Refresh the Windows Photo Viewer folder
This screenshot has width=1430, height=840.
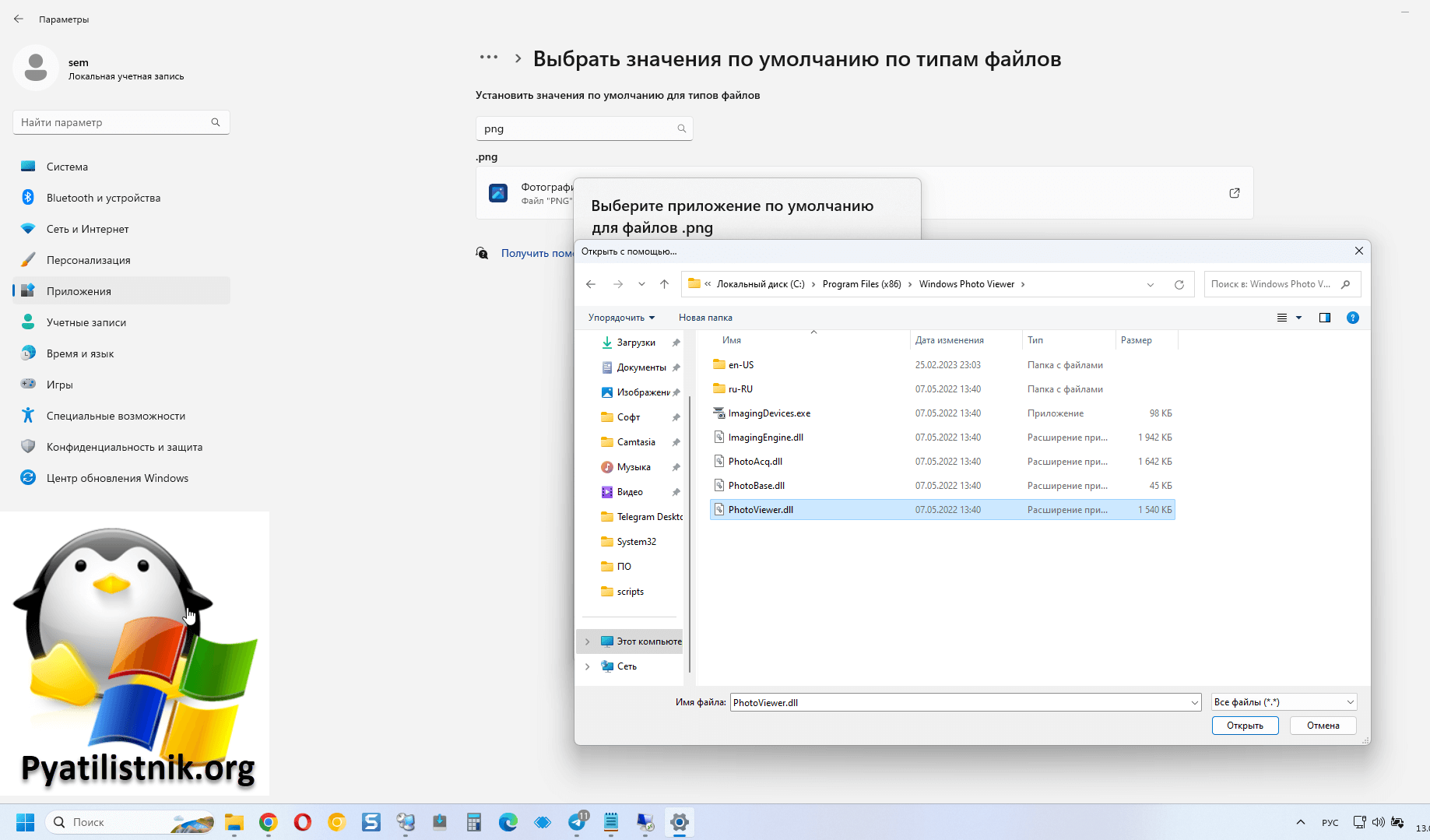tap(1179, 284)
